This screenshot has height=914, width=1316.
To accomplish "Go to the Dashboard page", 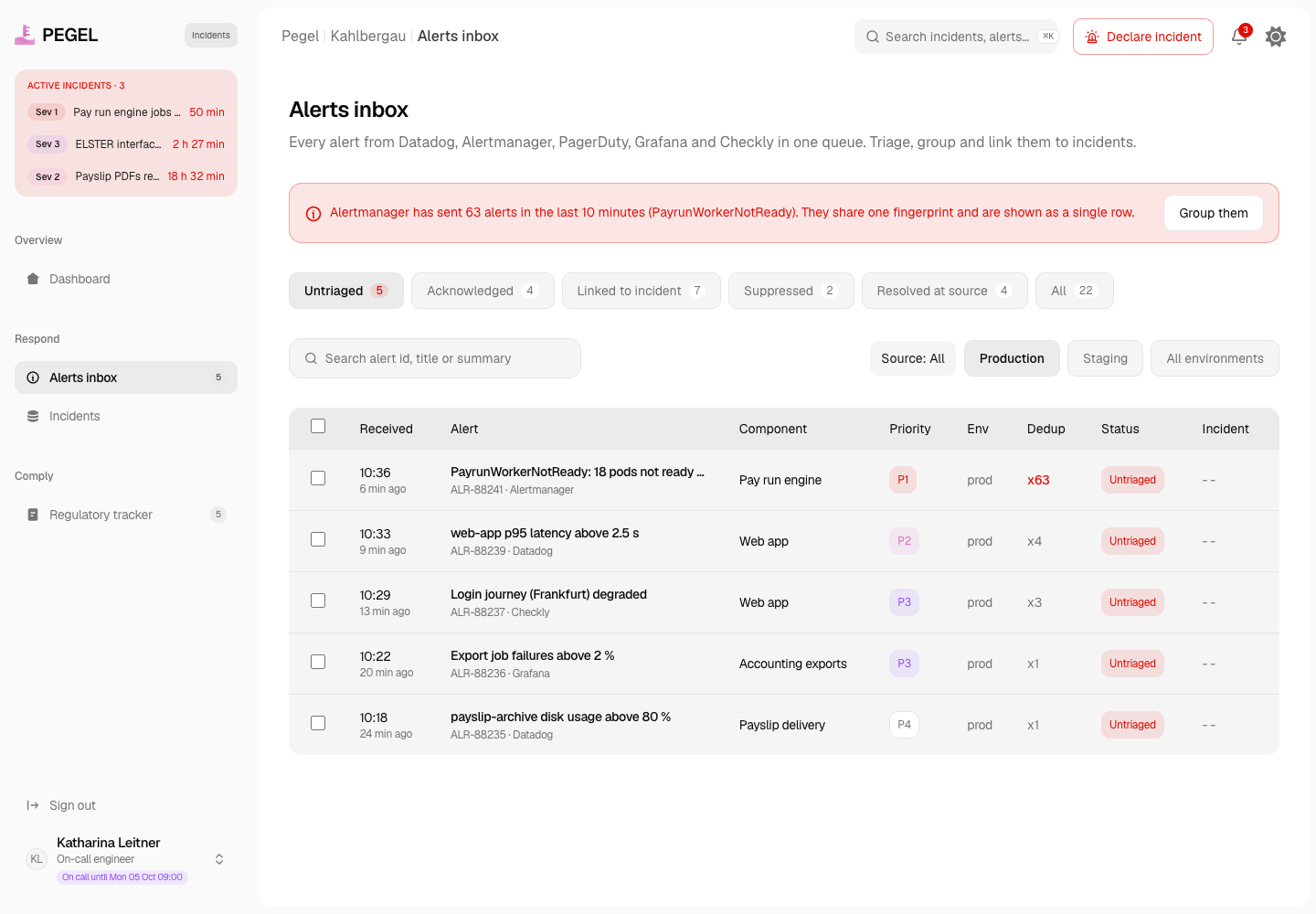I will (126, 279).
